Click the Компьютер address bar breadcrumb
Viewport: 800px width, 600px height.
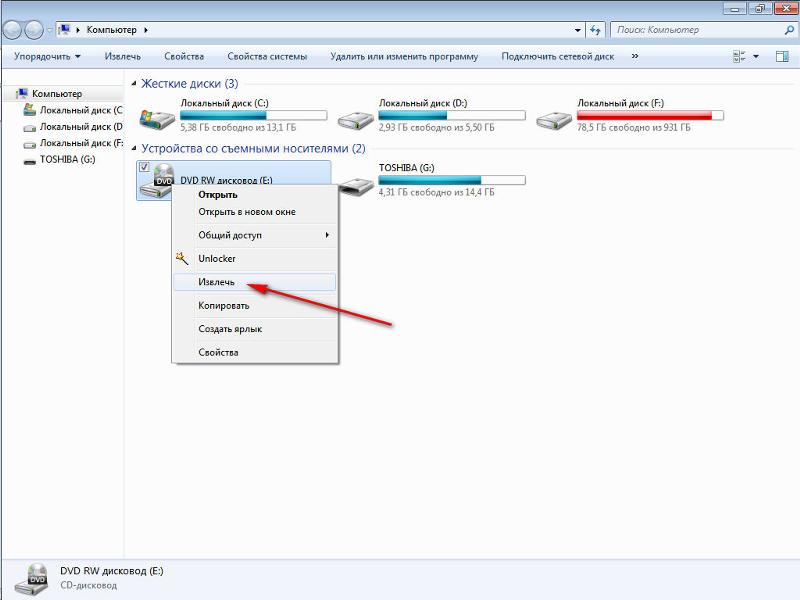(111, 30)
